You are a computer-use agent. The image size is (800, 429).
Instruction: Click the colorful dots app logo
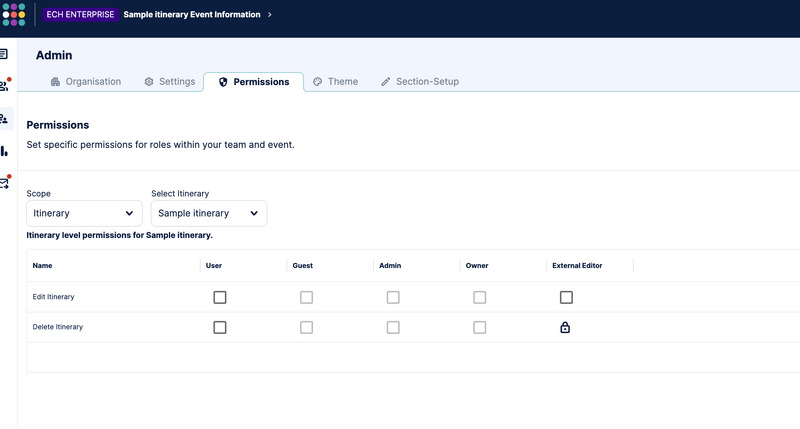click(x=14, y=14)
